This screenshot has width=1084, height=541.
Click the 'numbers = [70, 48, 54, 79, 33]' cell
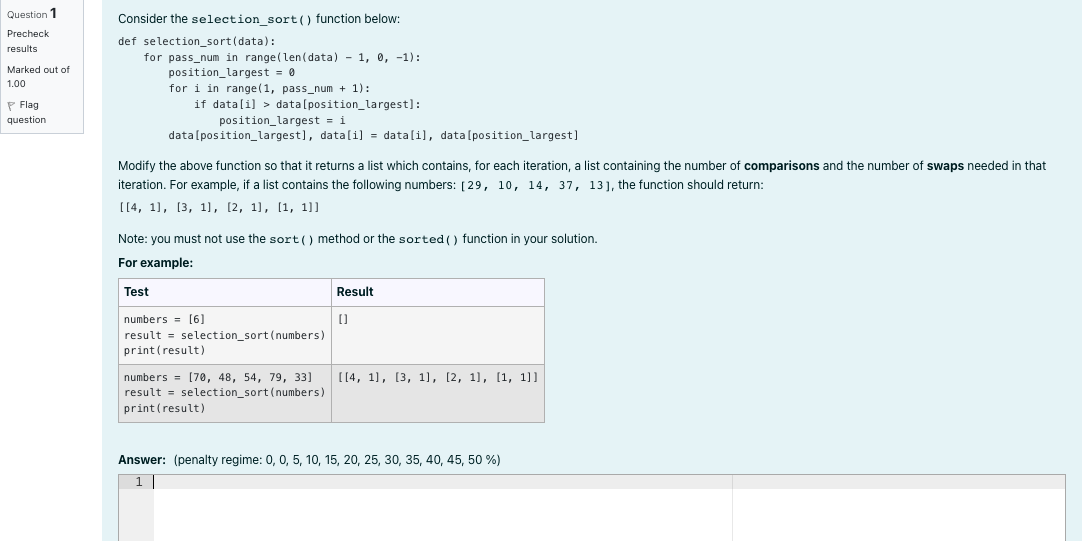click(x=225, y=393)
